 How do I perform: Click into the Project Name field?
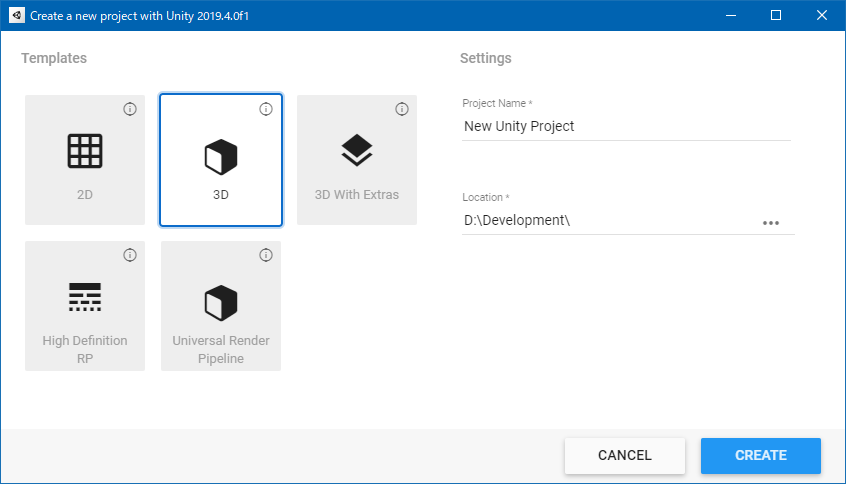[x=625, y=127]
